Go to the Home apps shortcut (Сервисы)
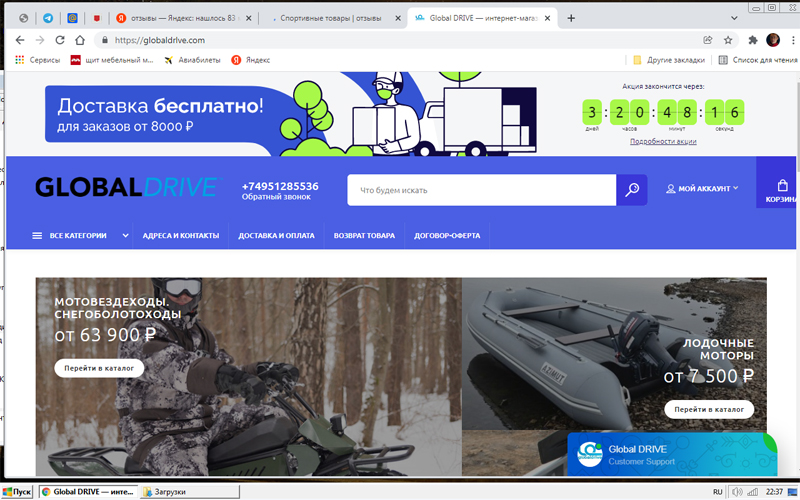 click(x=38, y=60)
